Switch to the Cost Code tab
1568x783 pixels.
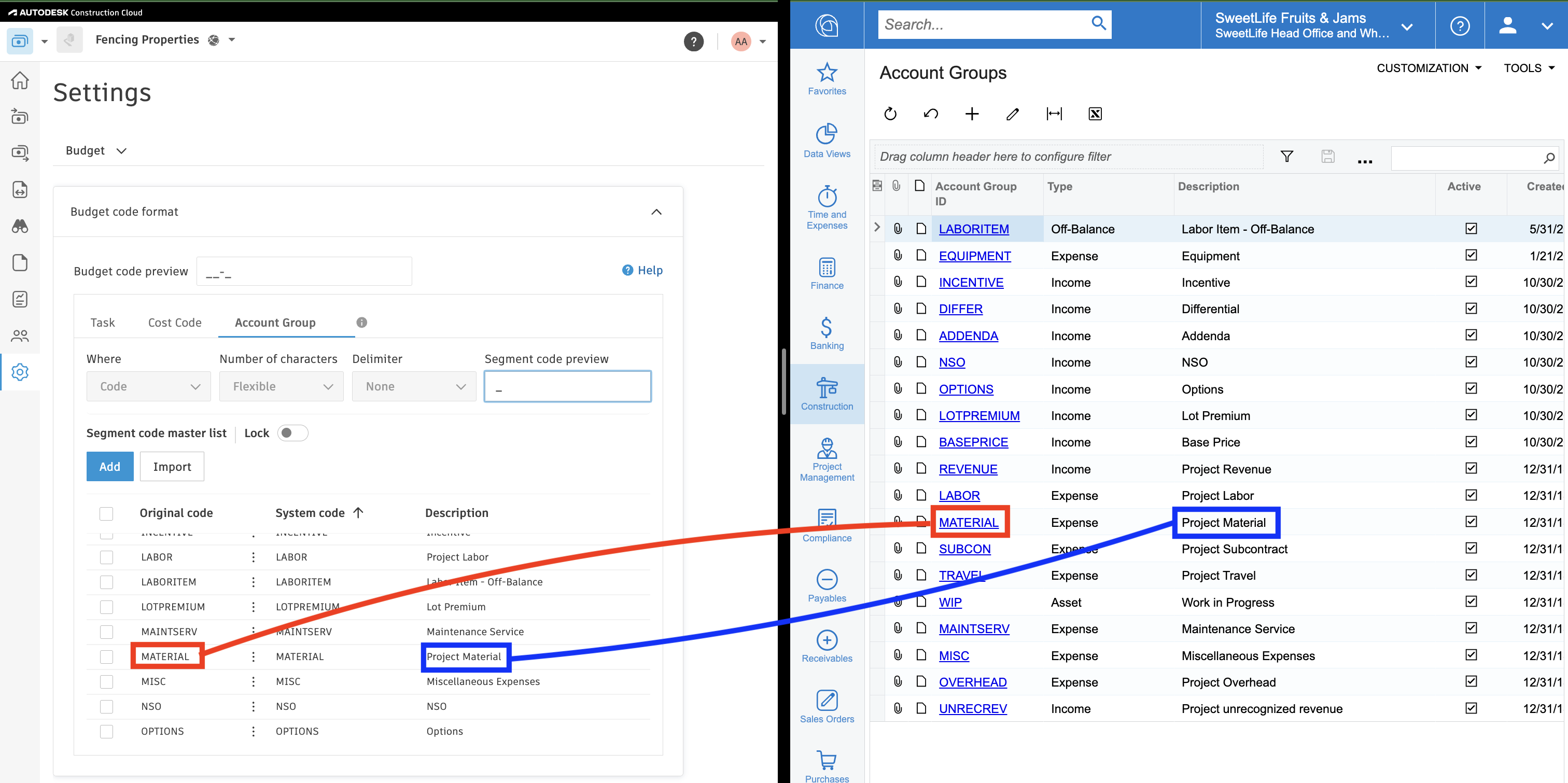[175, 323]
